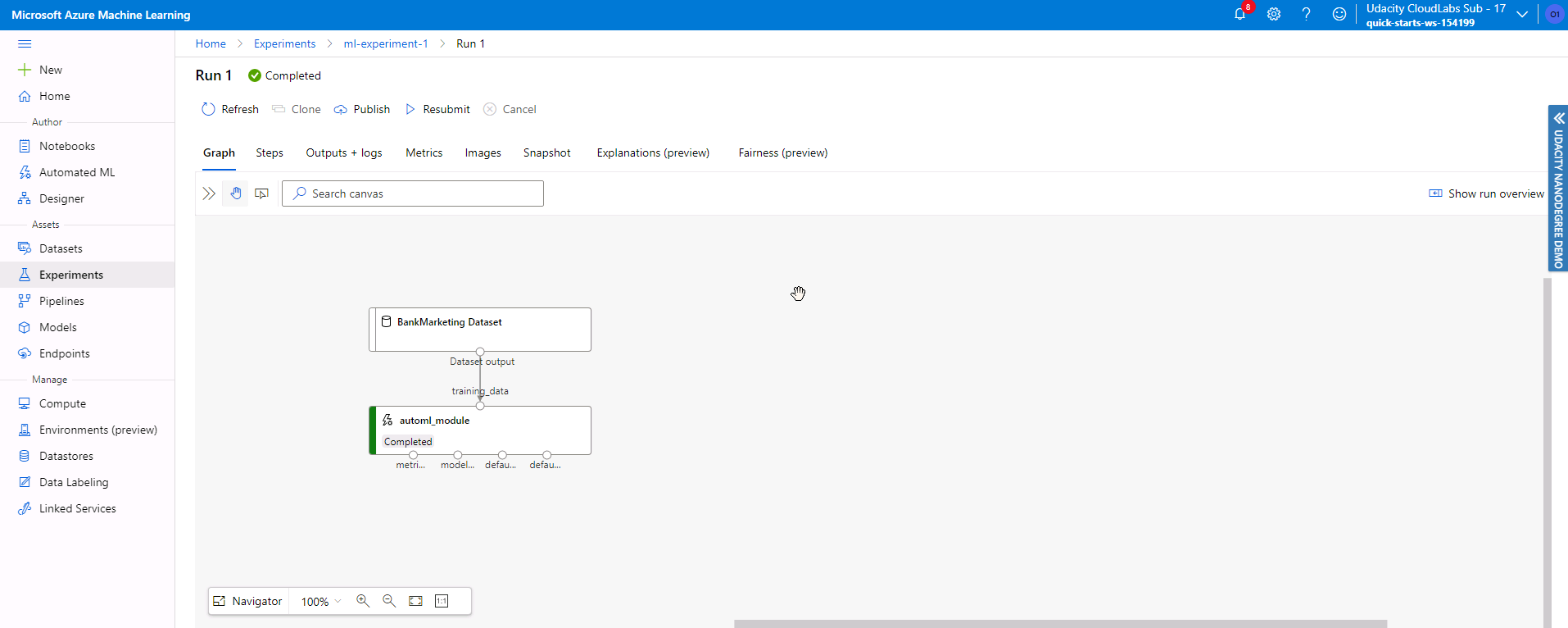This screenshot has height=628, width=1568.
Task: Switch to the Graph tab
Action: [x=219, y=153]
